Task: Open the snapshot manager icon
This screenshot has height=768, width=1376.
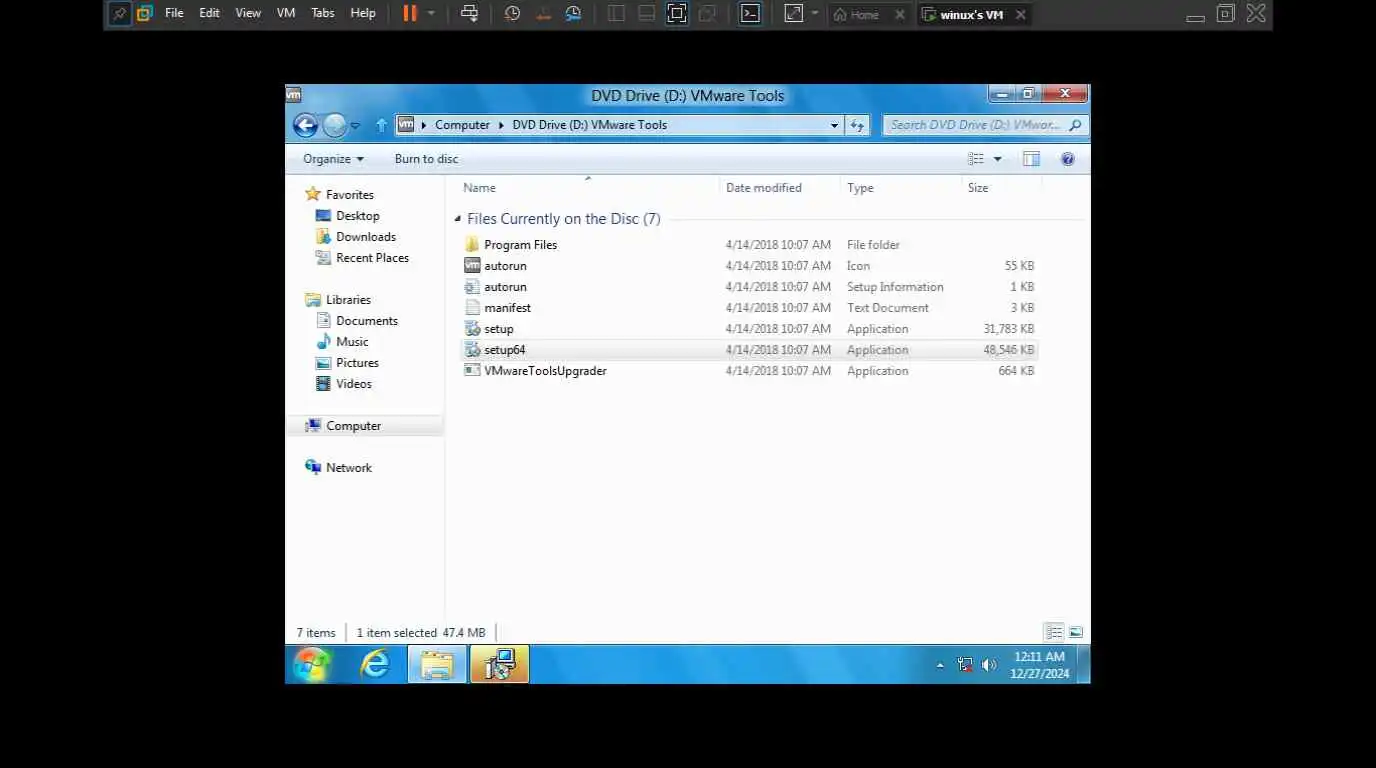Action: coord(573,14)
